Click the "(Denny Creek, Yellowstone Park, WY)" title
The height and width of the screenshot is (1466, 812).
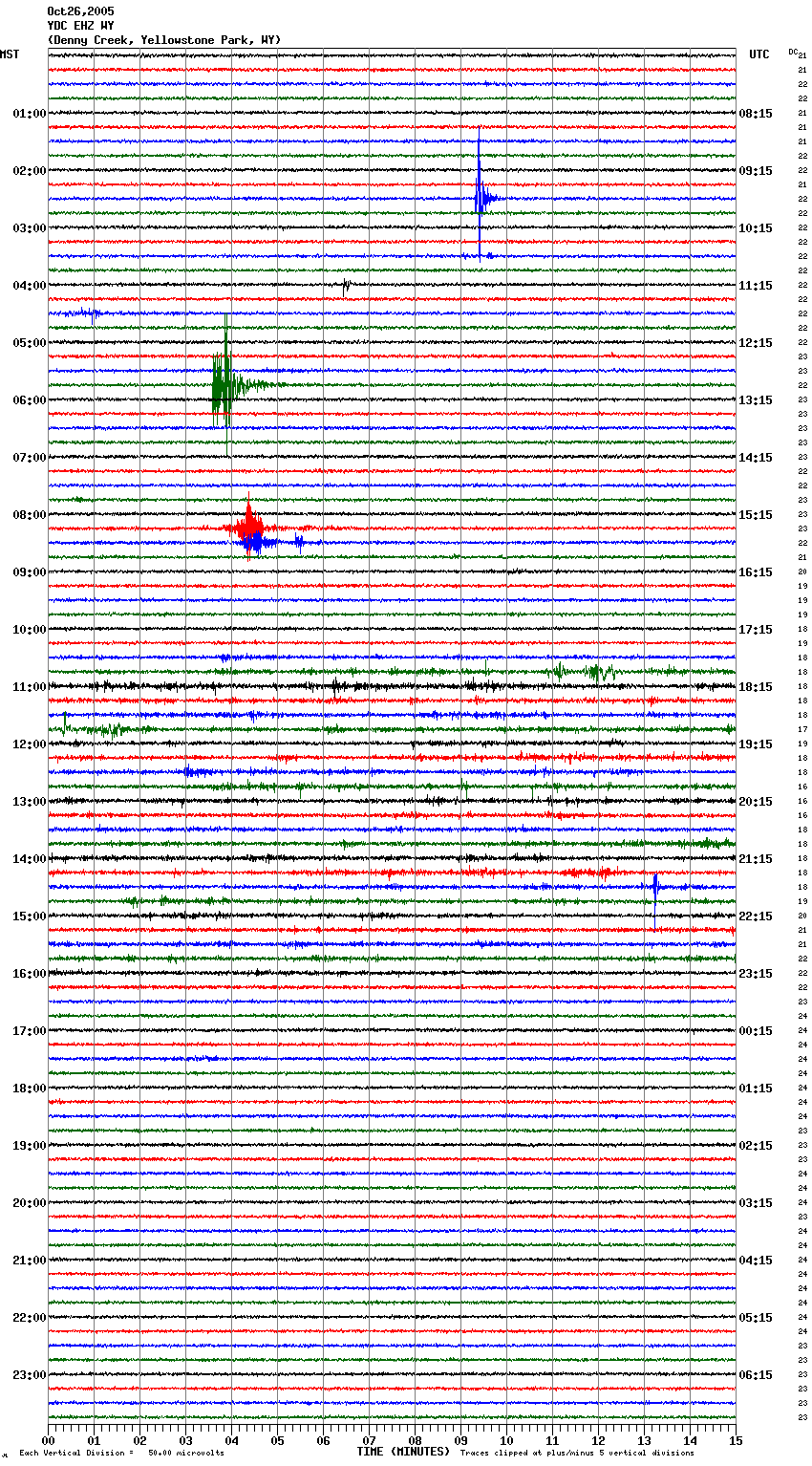click(164, 40)
